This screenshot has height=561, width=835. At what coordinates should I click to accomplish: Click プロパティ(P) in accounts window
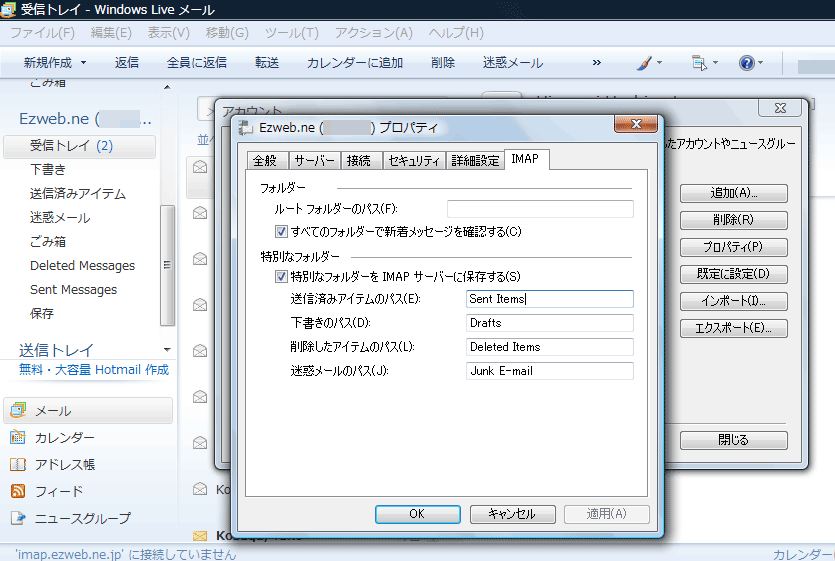point(734,247)
